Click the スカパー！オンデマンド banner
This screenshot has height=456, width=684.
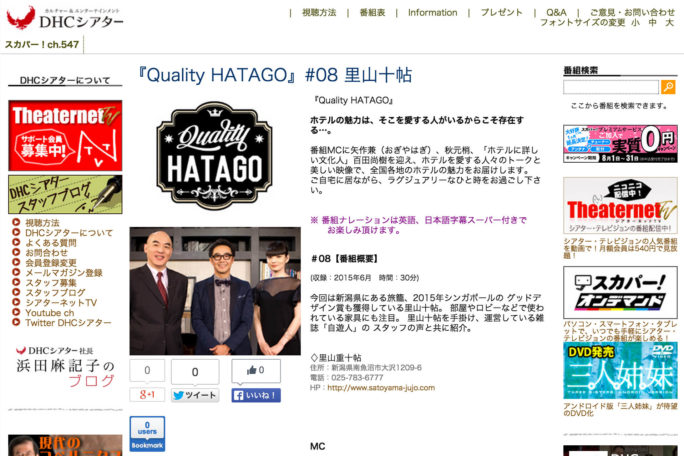coord(620,292)
